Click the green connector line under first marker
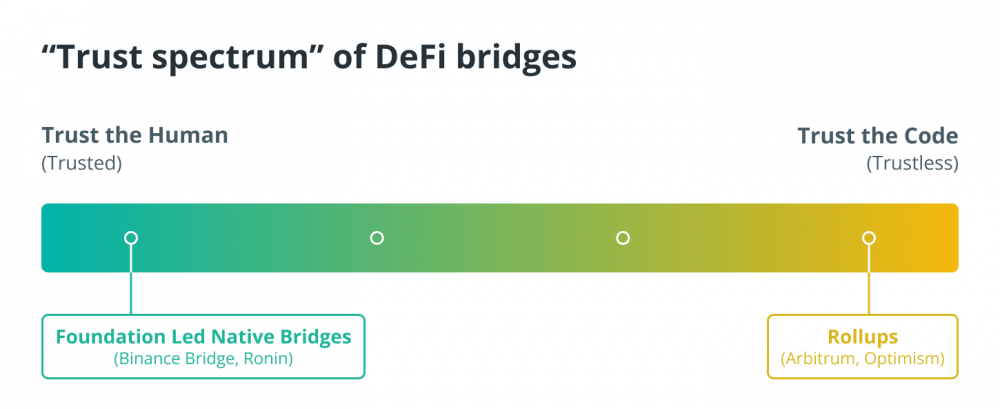This screenshot has height=409, width=1000. point(131,279)
